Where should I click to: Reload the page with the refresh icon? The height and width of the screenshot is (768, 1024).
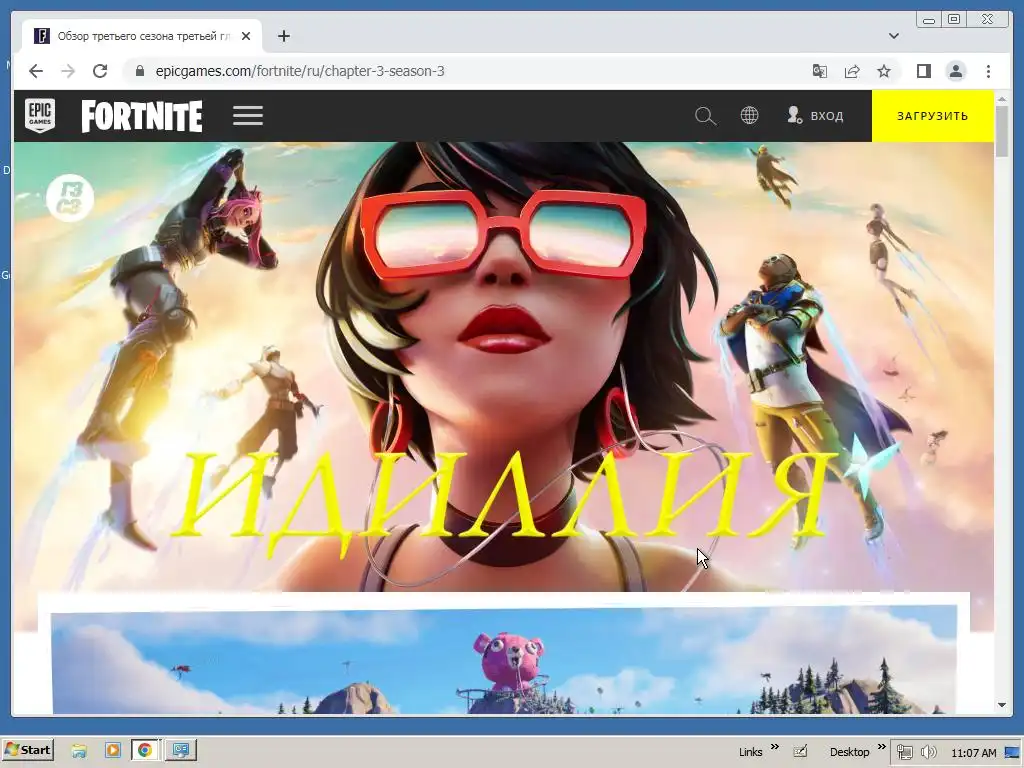pos(100,71)
